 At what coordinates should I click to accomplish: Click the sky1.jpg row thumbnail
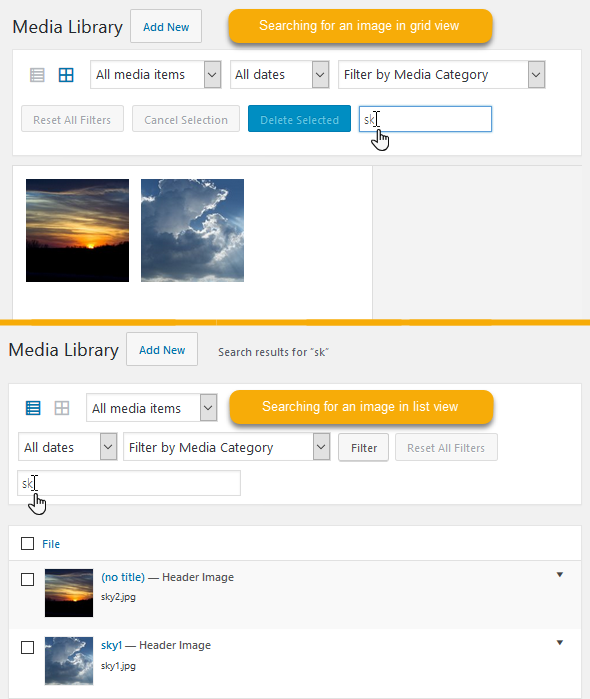tap(69, 661)
